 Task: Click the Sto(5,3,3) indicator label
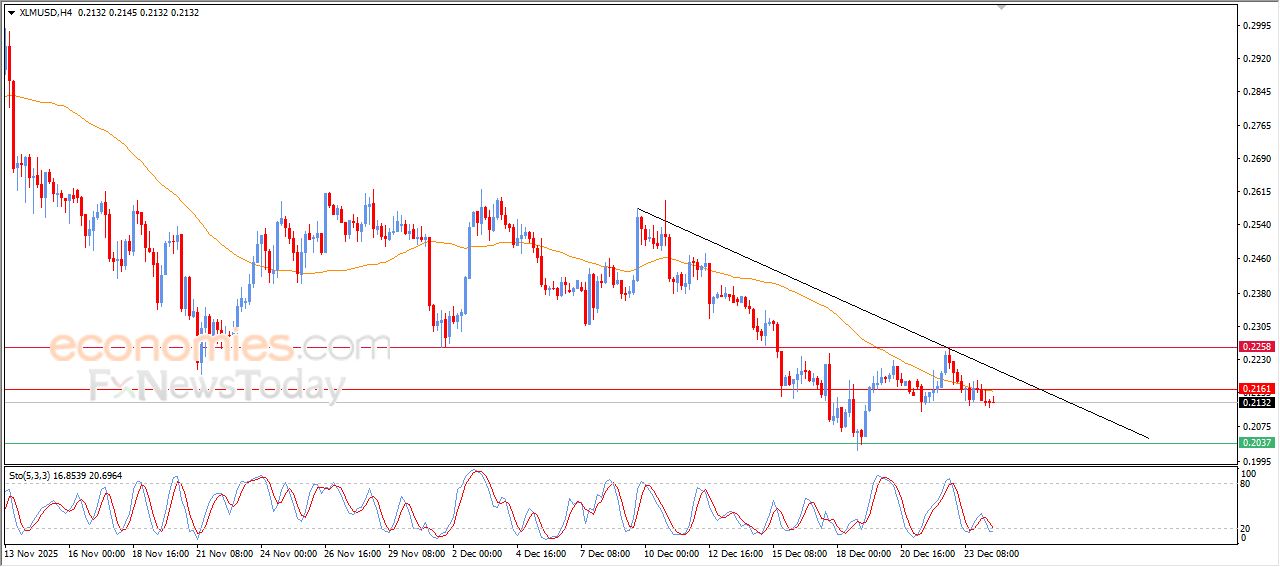(x=30, y=476)
